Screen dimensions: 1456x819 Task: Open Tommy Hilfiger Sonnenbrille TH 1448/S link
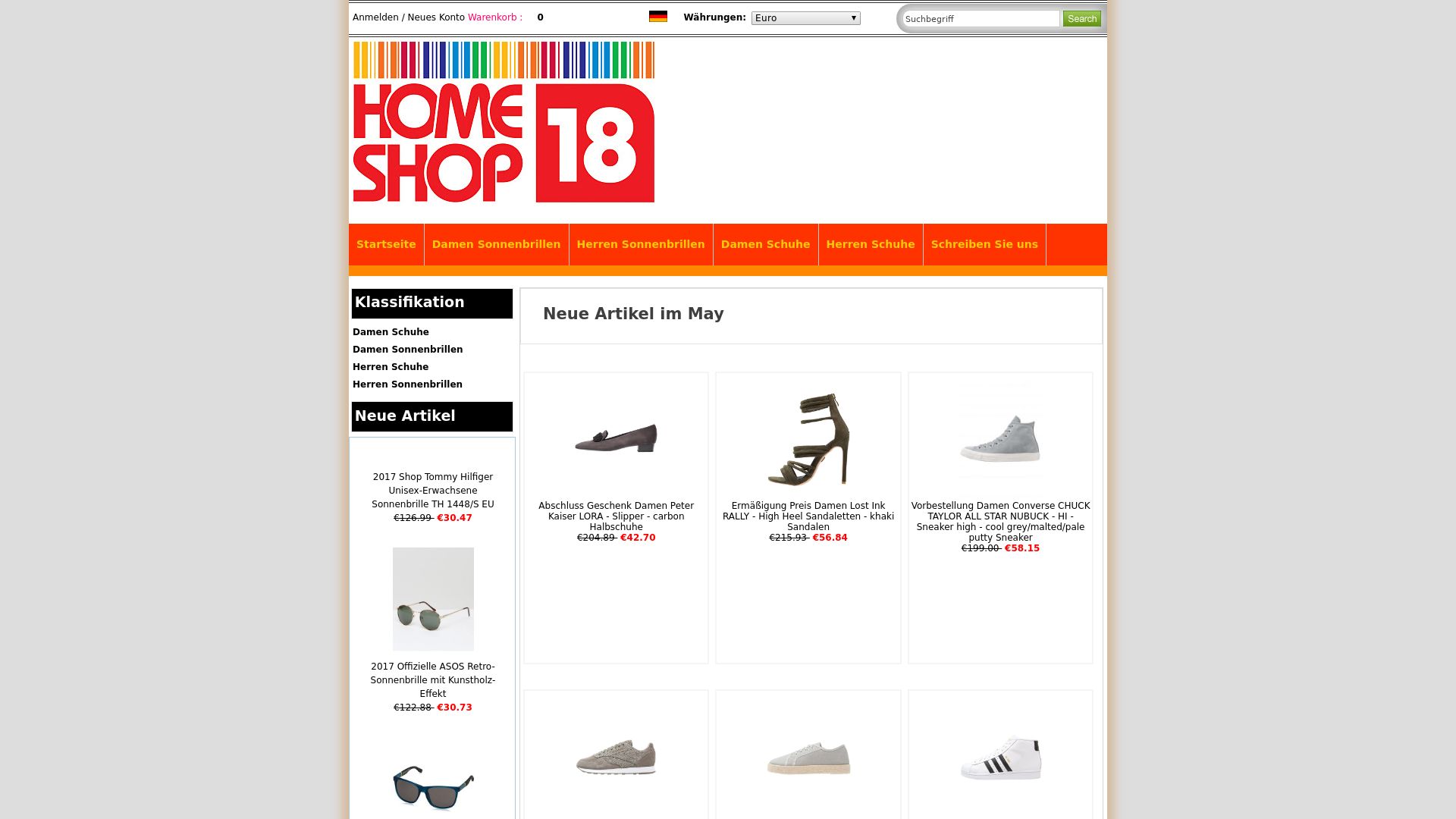pyautogui.click(x=433, y=491)
